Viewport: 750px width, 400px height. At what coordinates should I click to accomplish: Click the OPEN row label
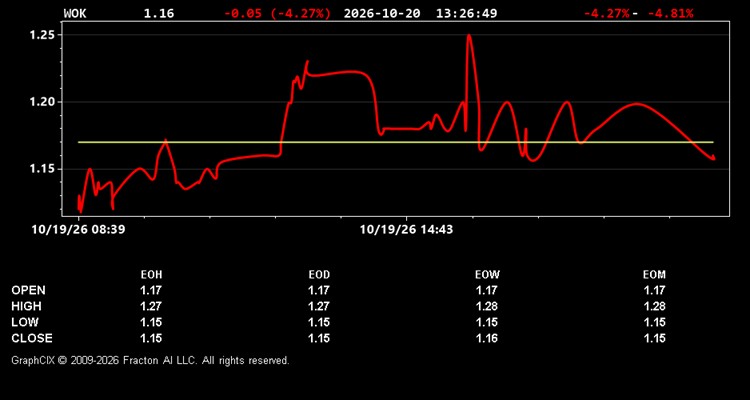click(x=29, y=290)
